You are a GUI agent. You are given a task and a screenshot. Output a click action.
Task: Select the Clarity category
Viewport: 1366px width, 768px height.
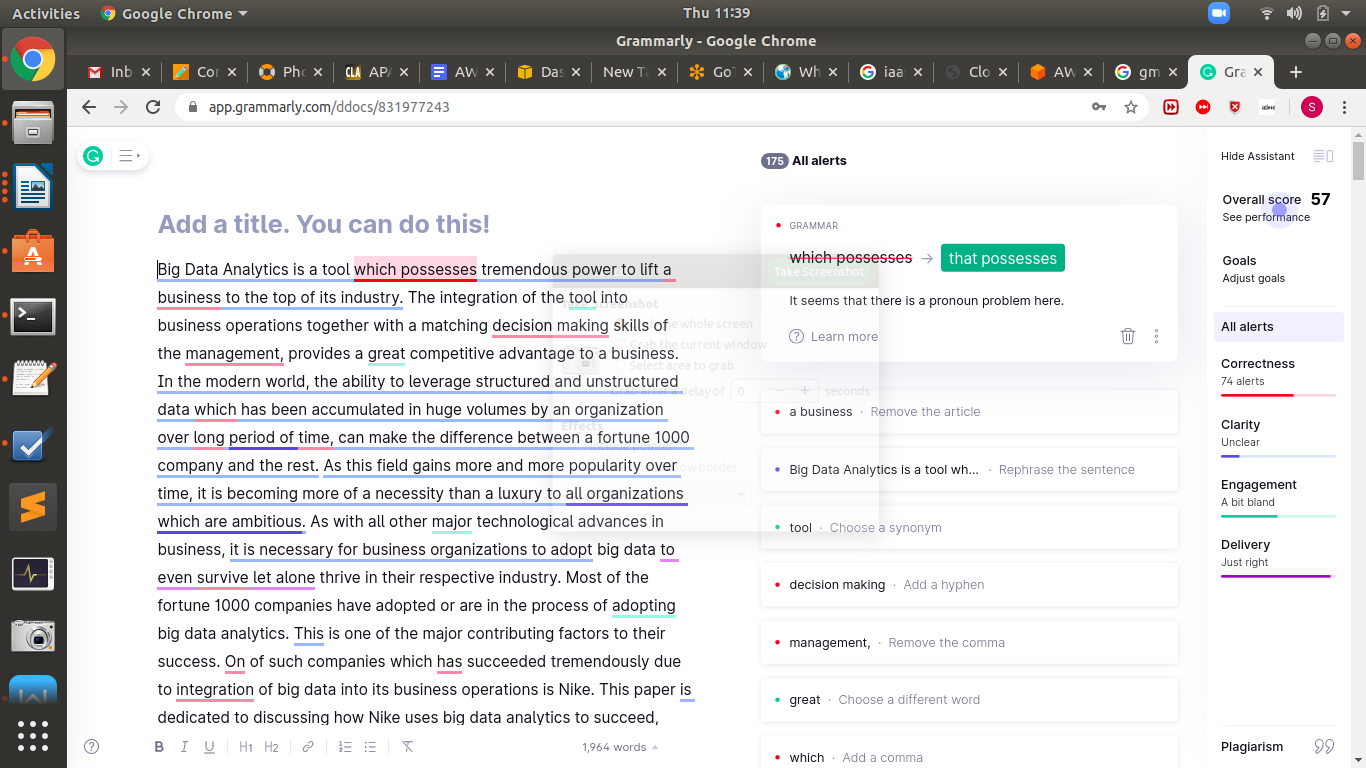[x=1278, y=435]
